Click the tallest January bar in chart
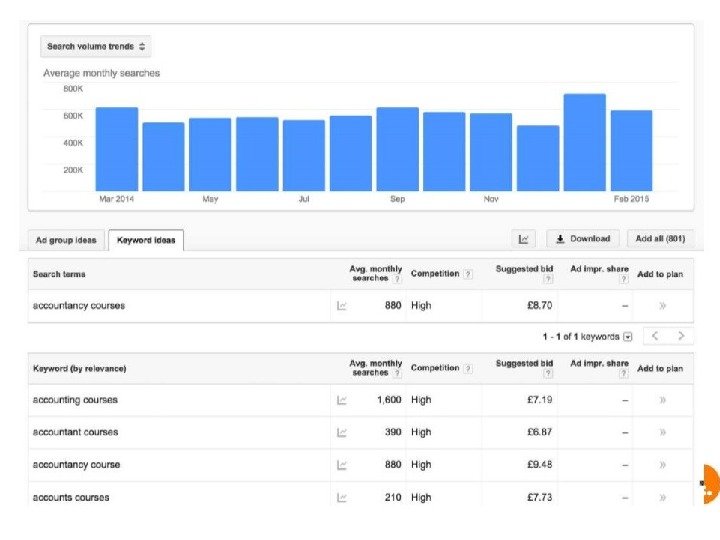 click(x=585, y=142)
